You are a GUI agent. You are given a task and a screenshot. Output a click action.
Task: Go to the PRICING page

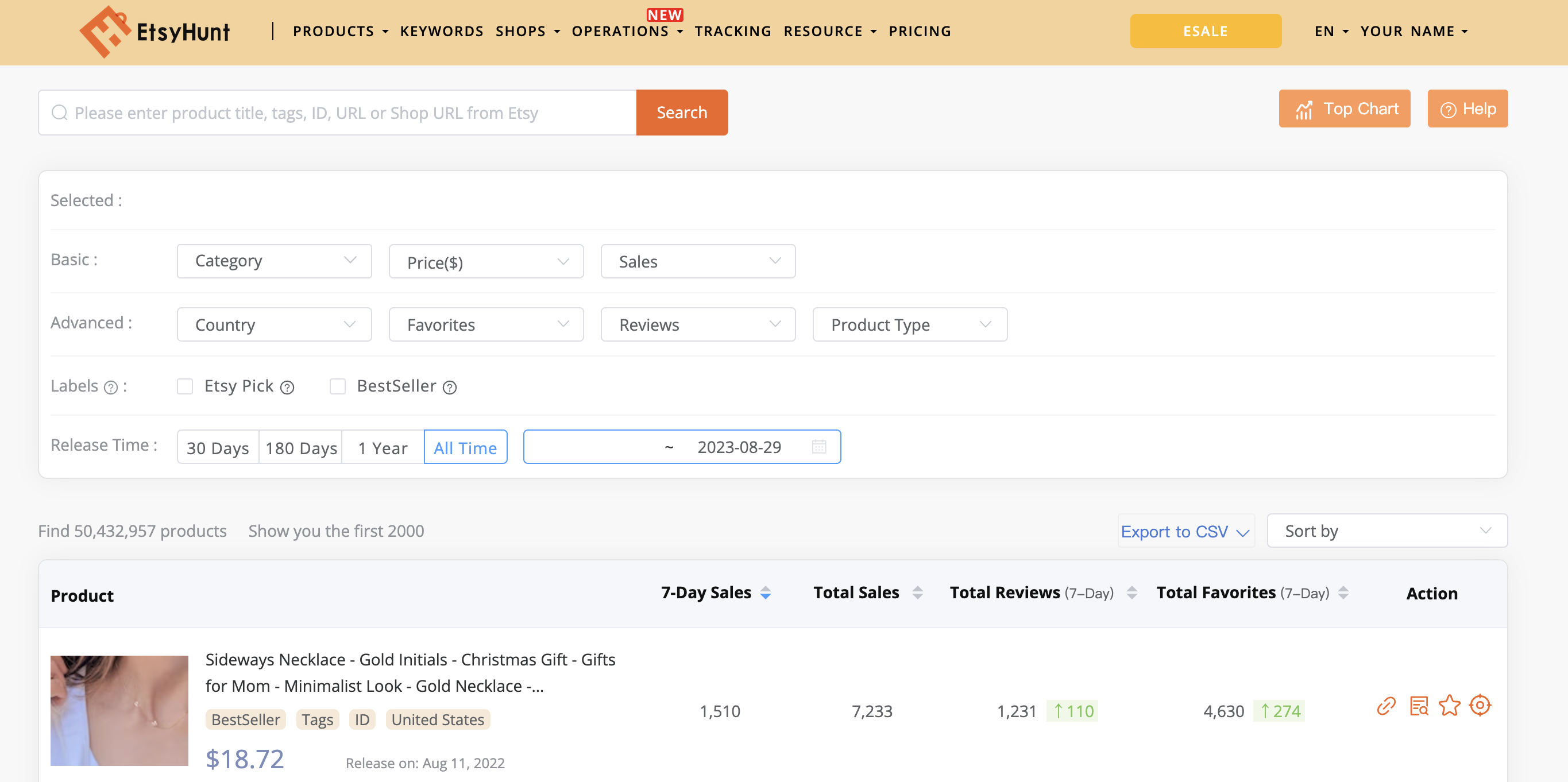(919, 32)
